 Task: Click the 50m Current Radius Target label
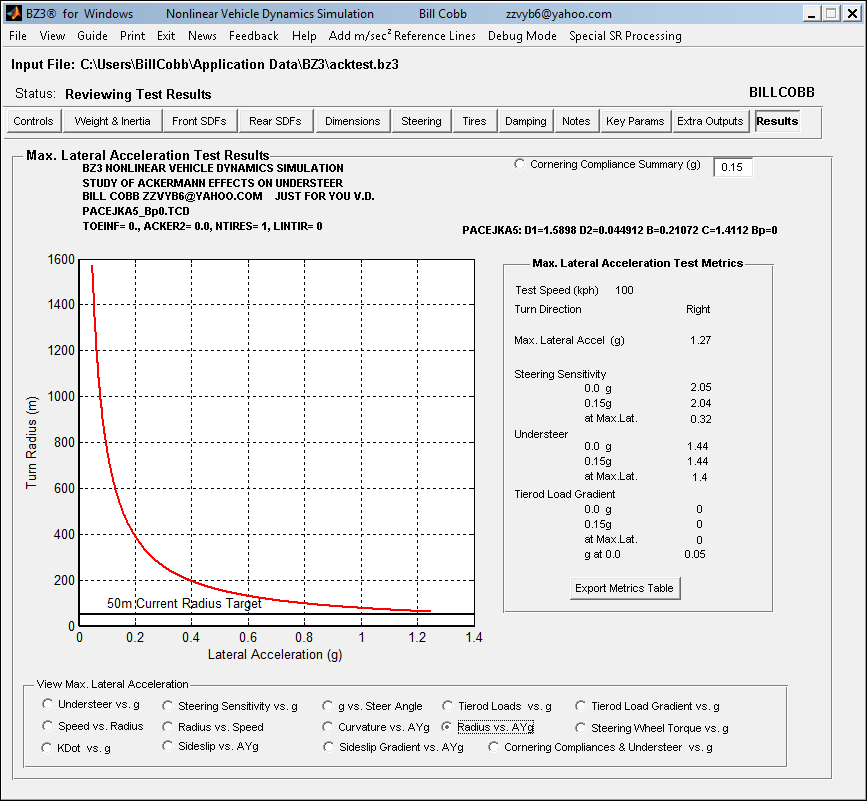click(184, 603)
